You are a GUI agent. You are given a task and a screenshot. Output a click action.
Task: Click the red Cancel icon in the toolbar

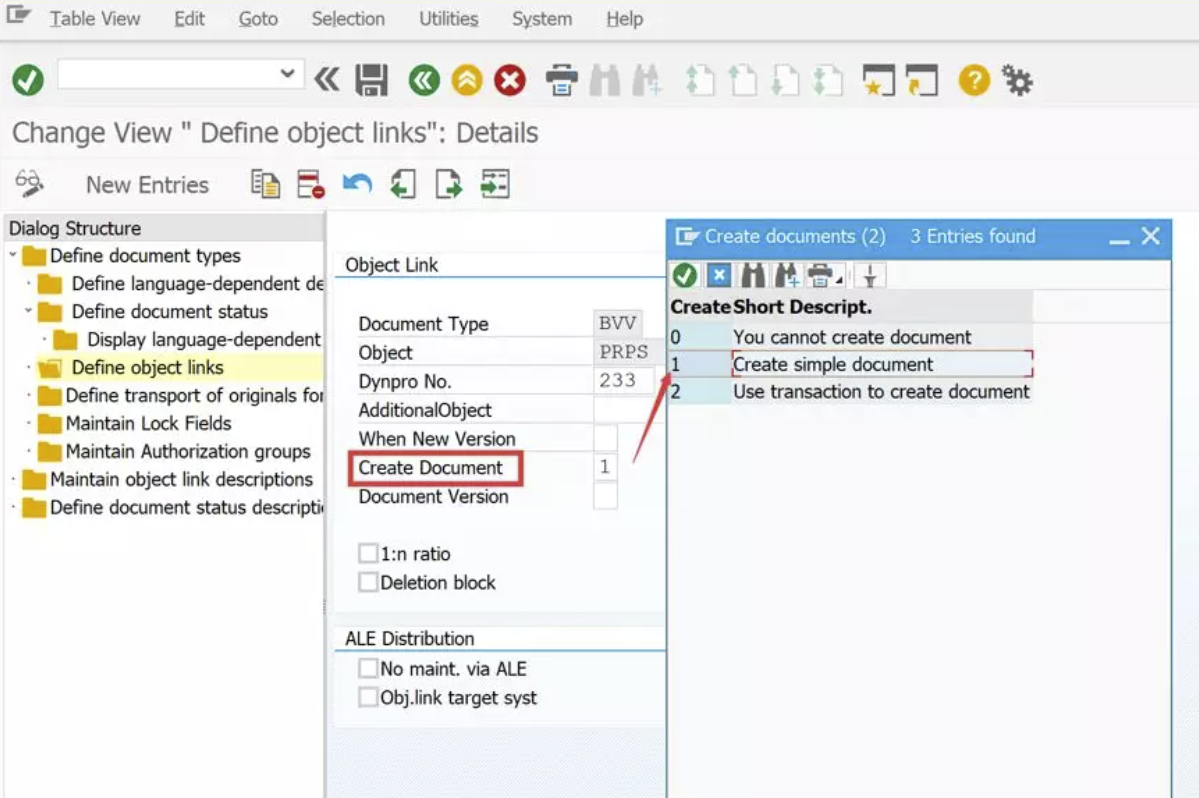tap(510, 80)
